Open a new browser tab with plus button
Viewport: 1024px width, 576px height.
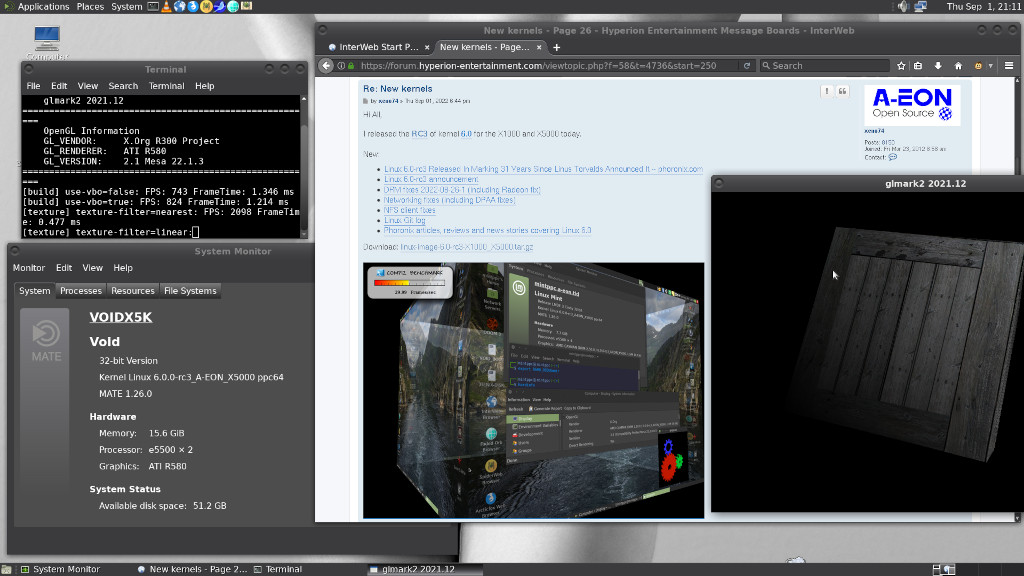(x=556, y=47)
